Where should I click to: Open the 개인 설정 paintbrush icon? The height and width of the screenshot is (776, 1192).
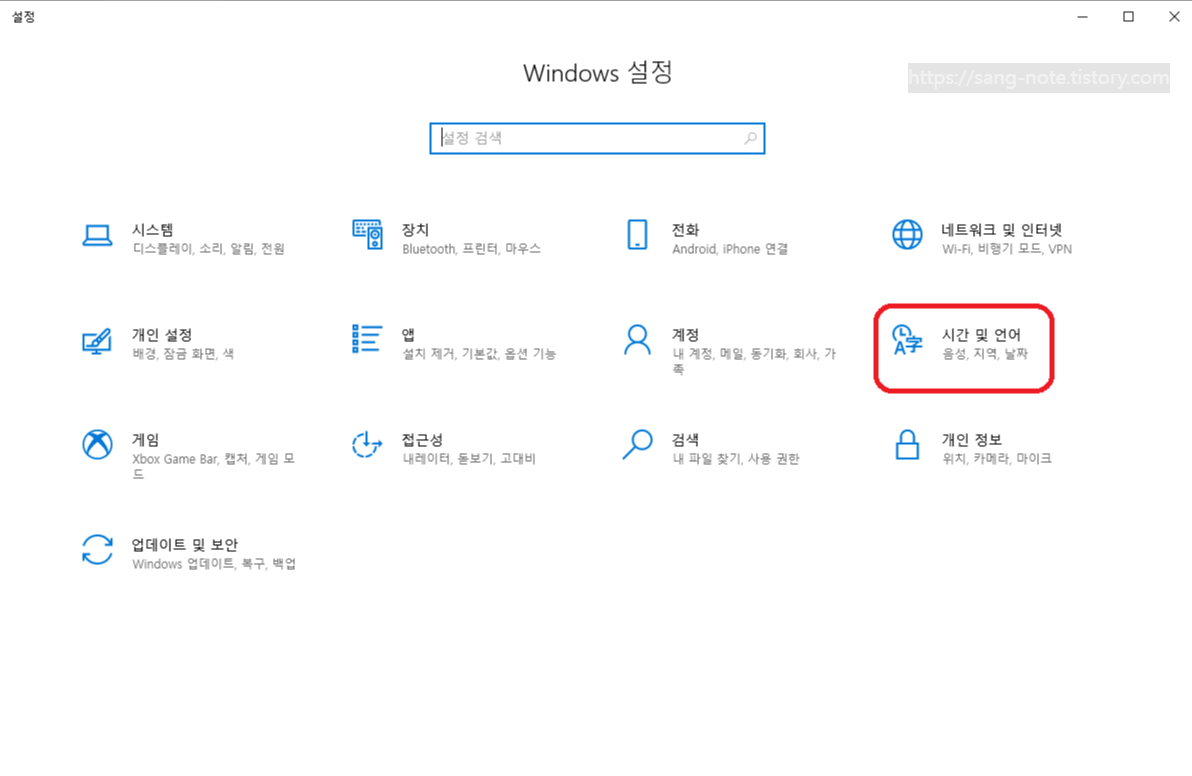click(97, 340)
